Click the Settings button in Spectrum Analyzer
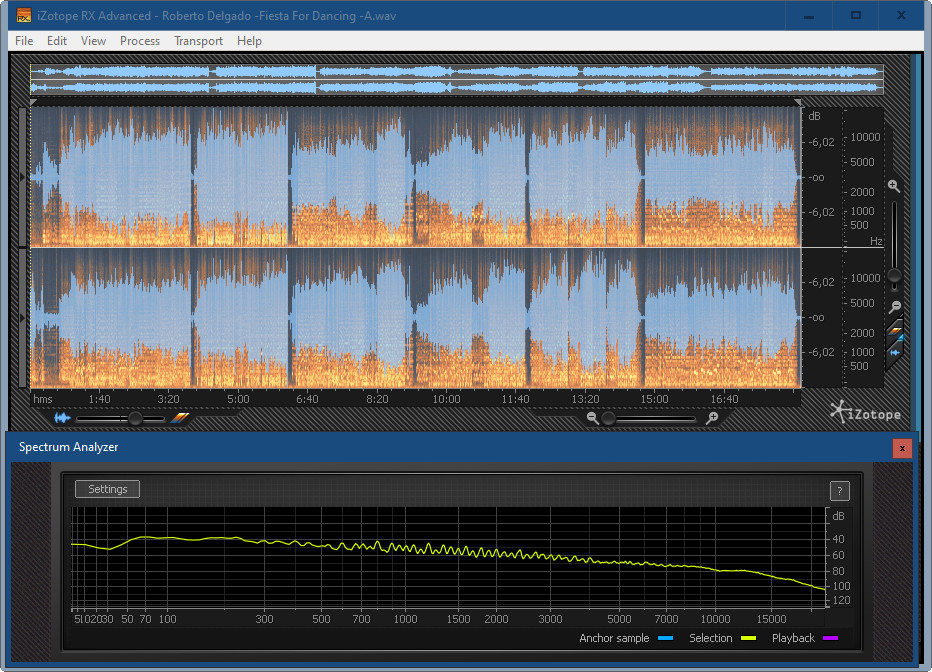Screen dimensions: 932x672 tap(108, 489)
